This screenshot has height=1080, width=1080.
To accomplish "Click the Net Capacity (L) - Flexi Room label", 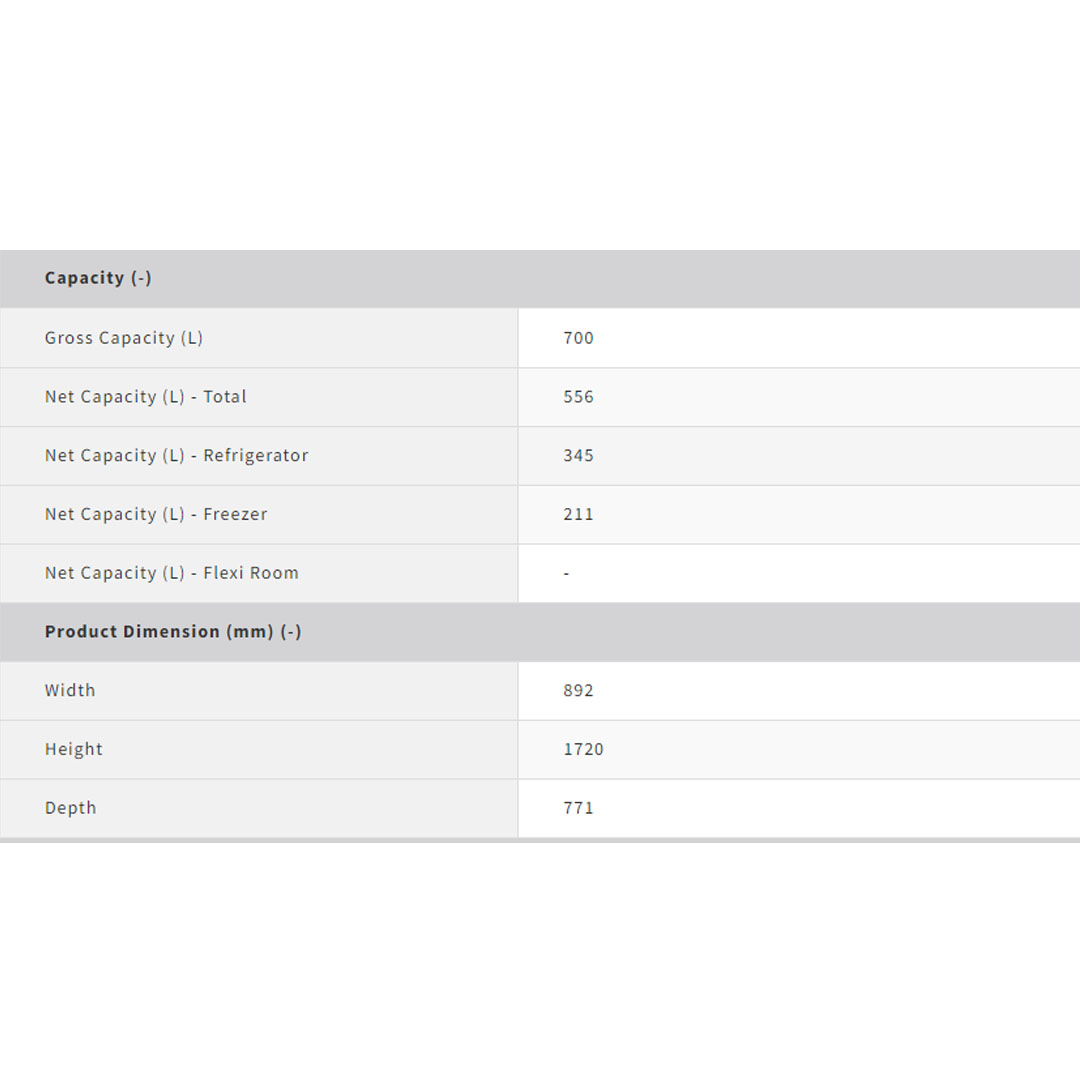I will coord(172,573).
